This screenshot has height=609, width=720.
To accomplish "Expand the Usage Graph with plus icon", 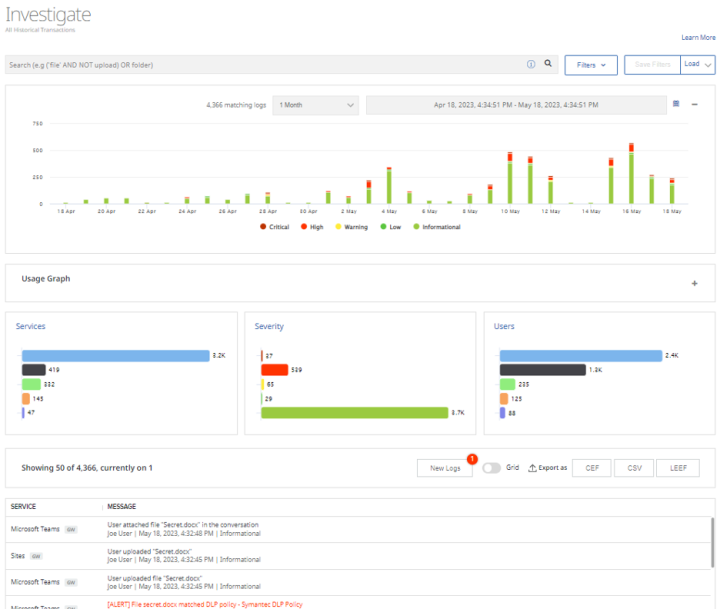I will click(x=694, y=283).
